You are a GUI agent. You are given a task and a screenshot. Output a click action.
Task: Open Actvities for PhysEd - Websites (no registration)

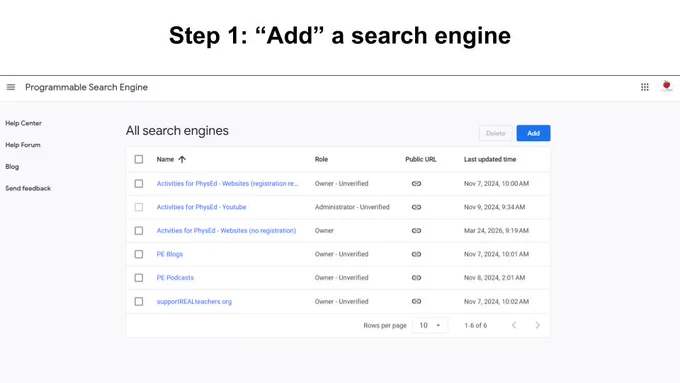[226, 230]
